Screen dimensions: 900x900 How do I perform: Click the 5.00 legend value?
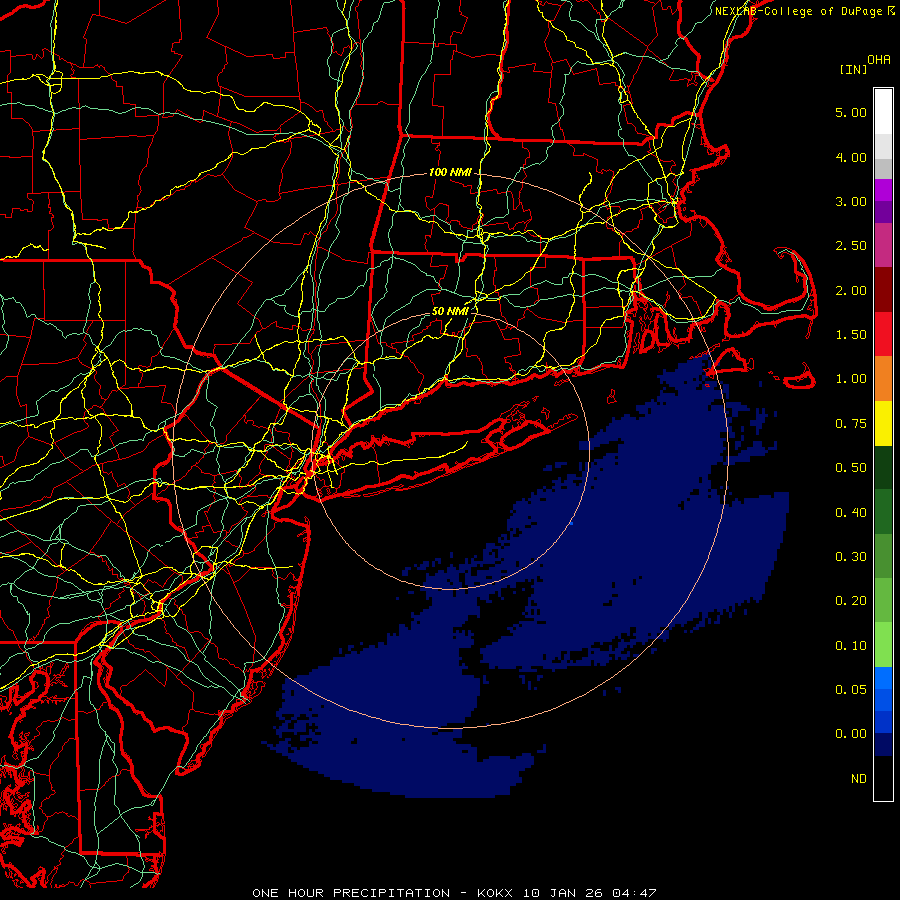click(x=851, y=112)
